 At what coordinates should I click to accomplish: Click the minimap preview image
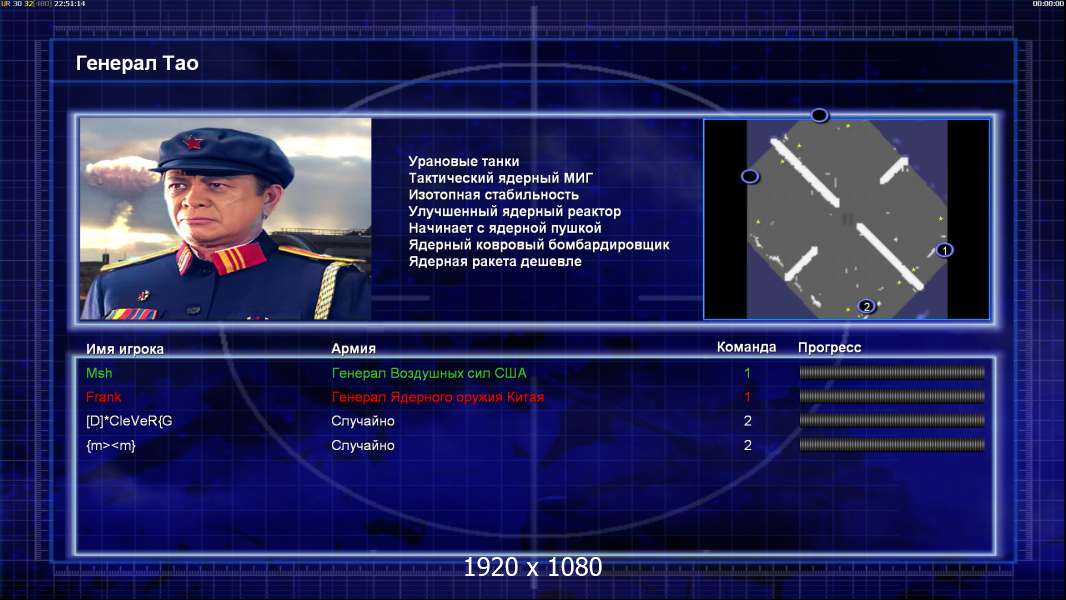pyautogui.click(x=846, y=219)
